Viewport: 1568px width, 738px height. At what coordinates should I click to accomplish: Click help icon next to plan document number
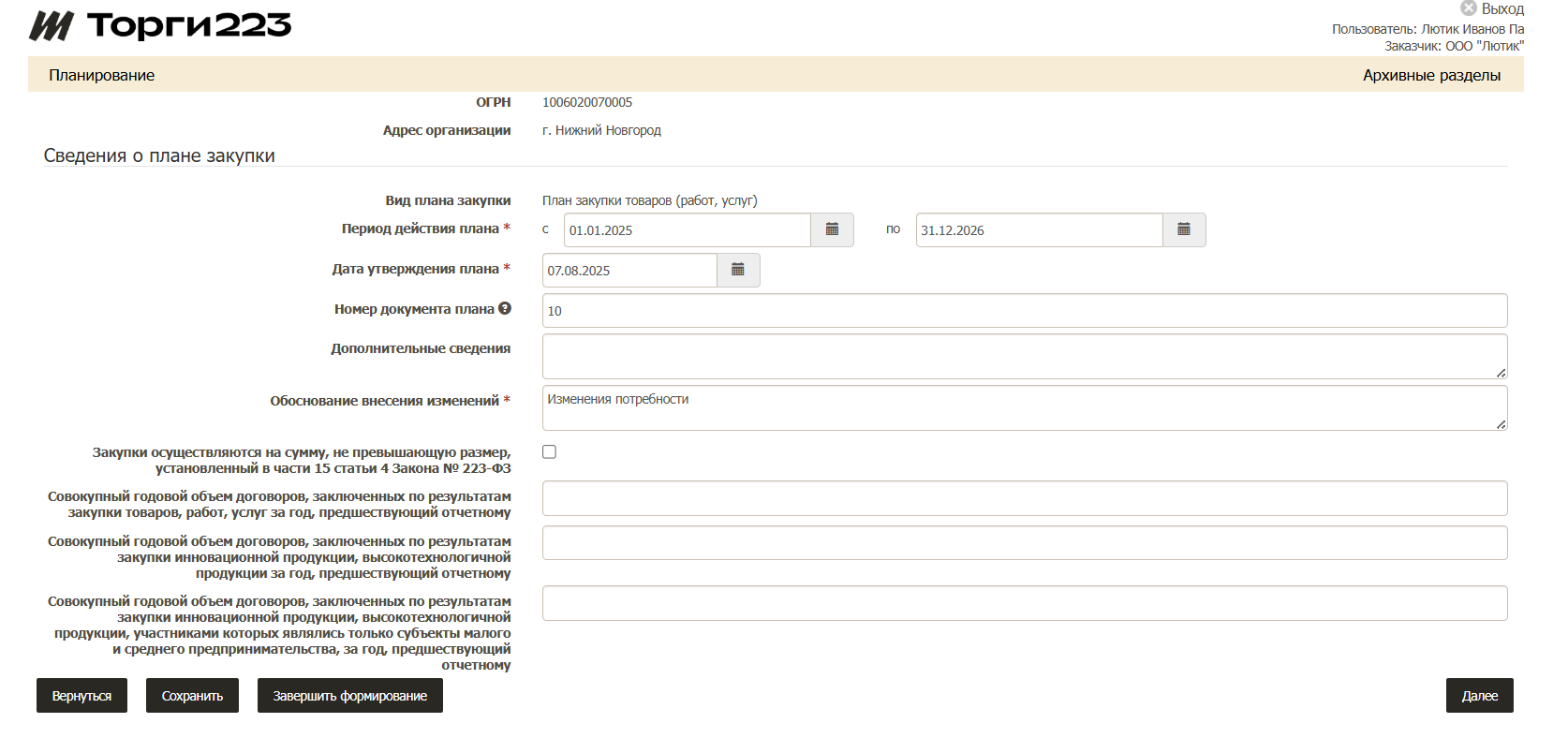point(505,308)
